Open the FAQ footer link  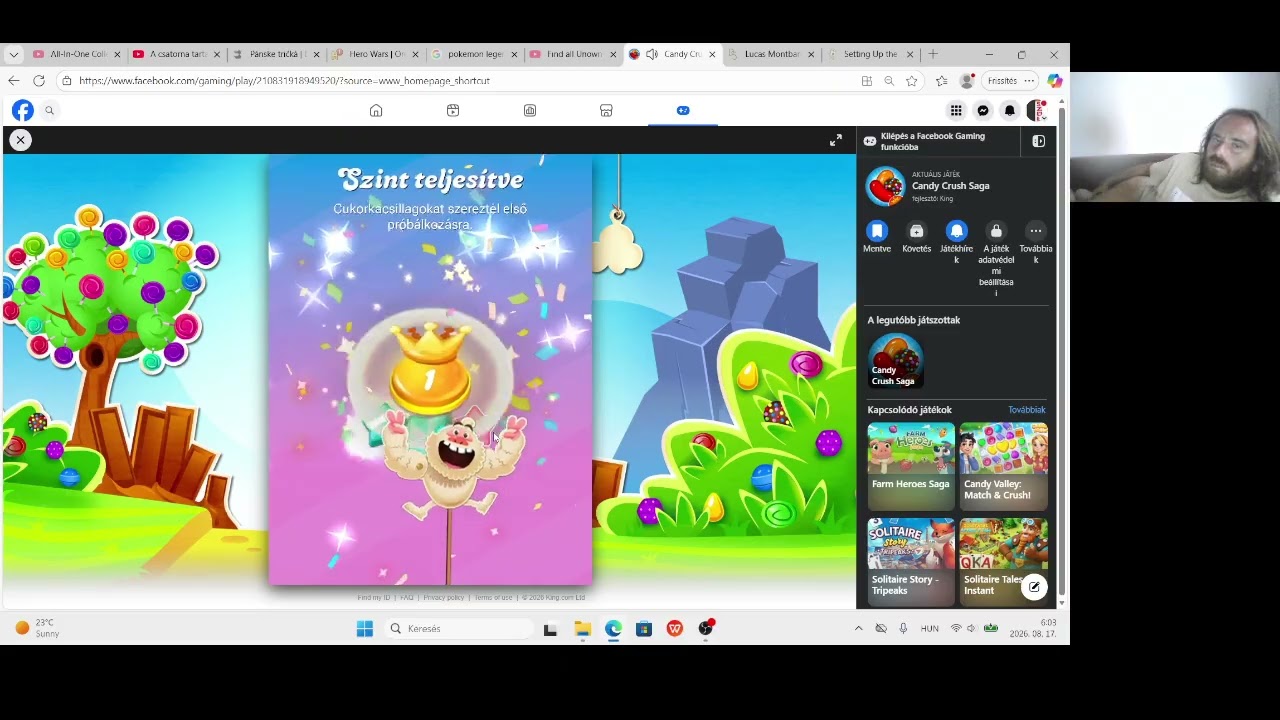pos(407,598)
